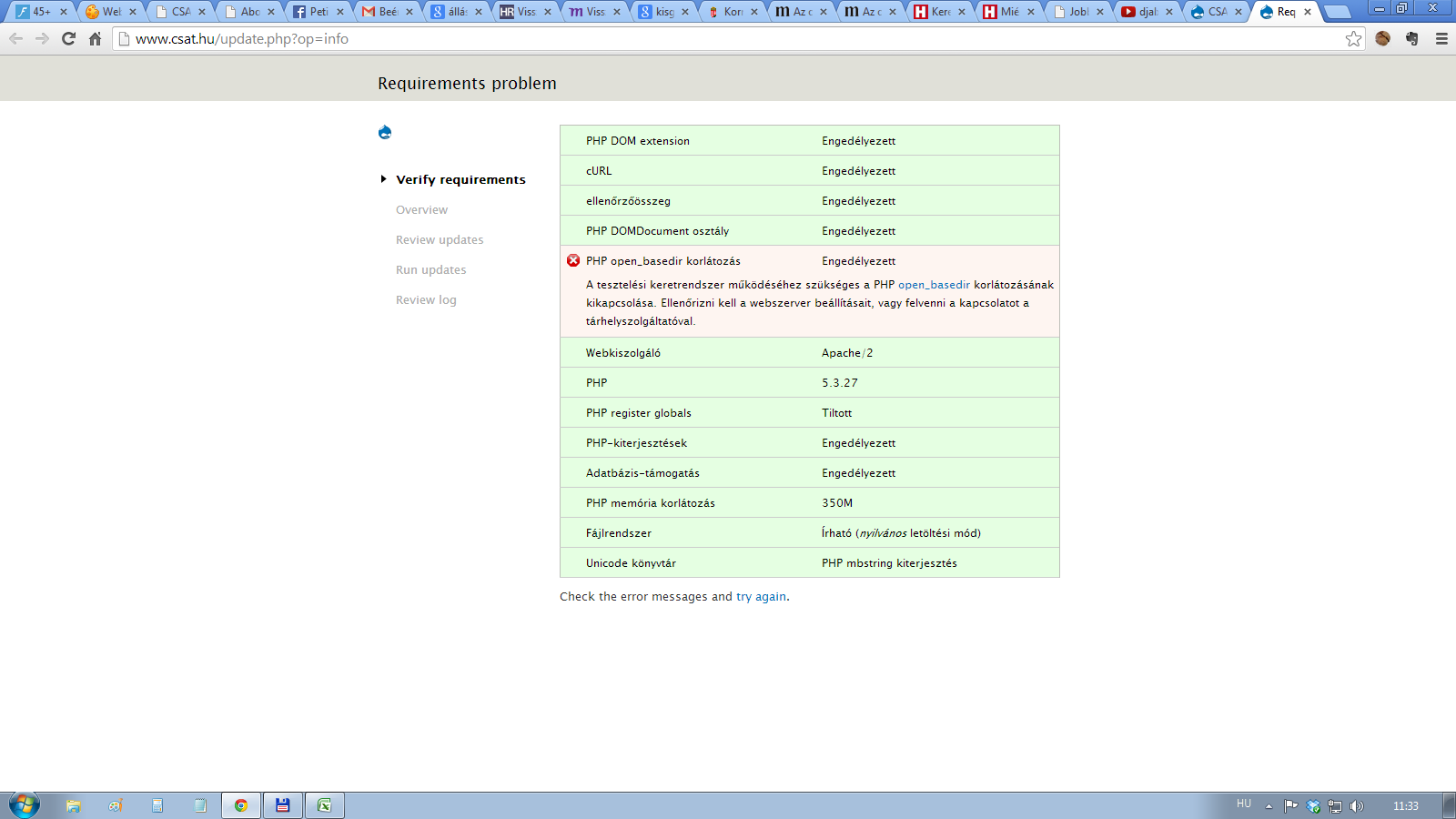This screenshot has height=819, width=1456.
Task: Open the Chrome hamburger menu
Action: point(1441,39)
